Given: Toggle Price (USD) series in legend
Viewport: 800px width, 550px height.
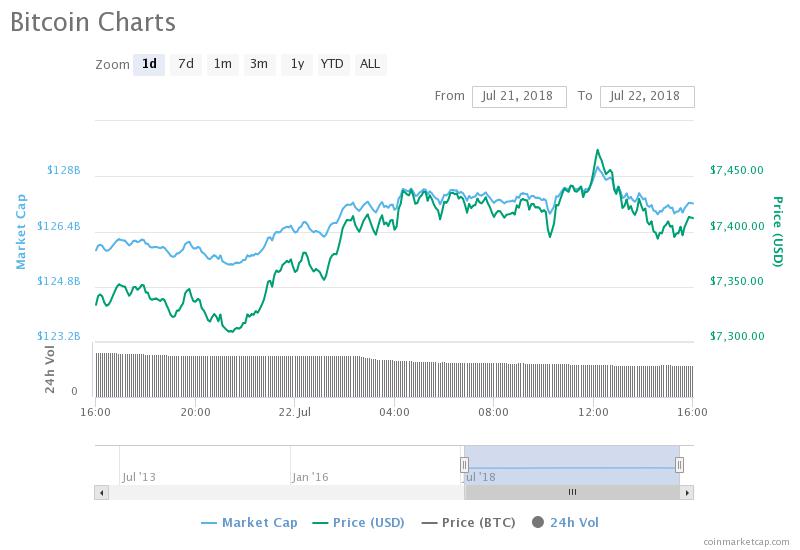Looking at the screenshot, I should [x=358, y=522].
